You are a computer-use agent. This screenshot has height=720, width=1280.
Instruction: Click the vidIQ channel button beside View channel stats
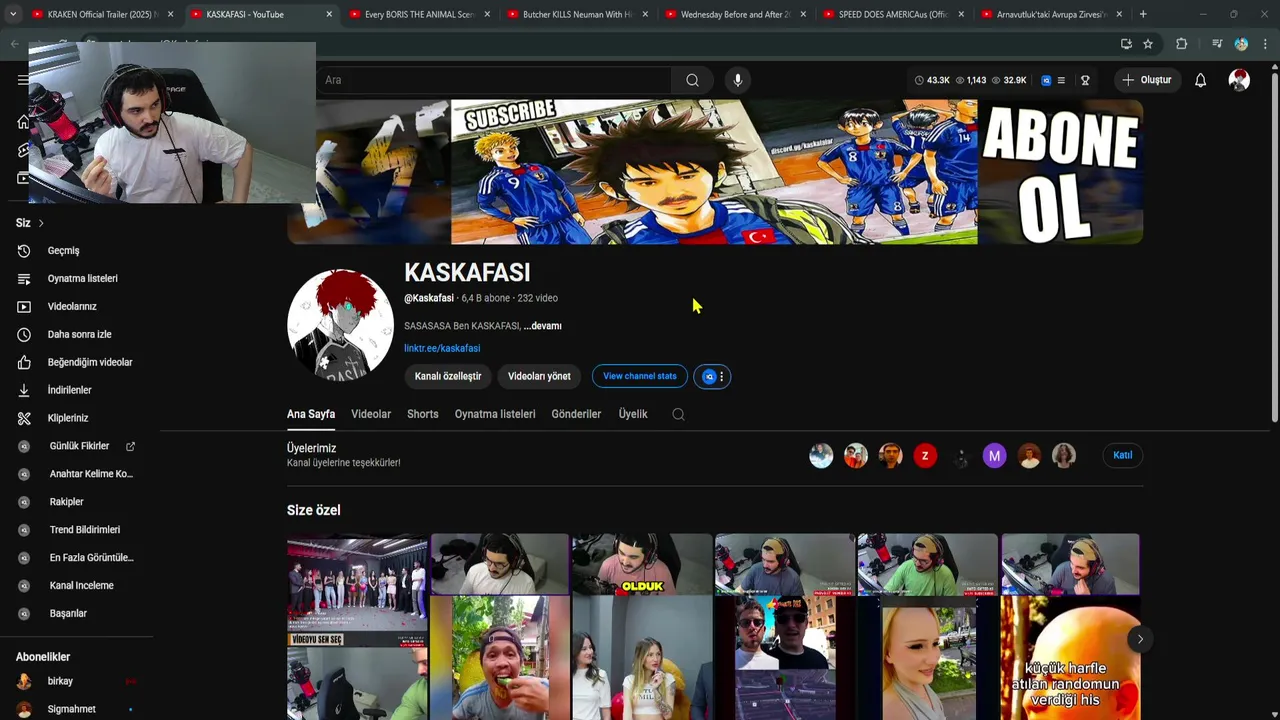point(713,376)
